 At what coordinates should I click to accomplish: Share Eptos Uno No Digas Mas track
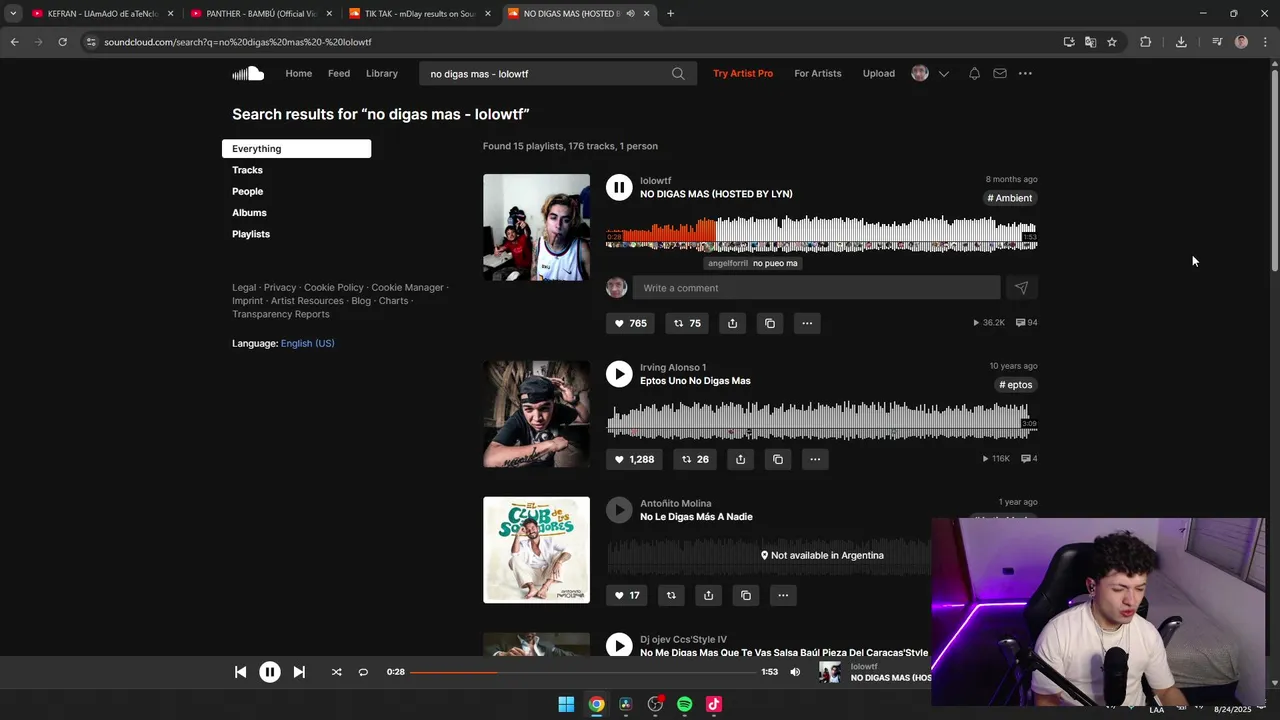pyautogui.click(x=740, y=459)
